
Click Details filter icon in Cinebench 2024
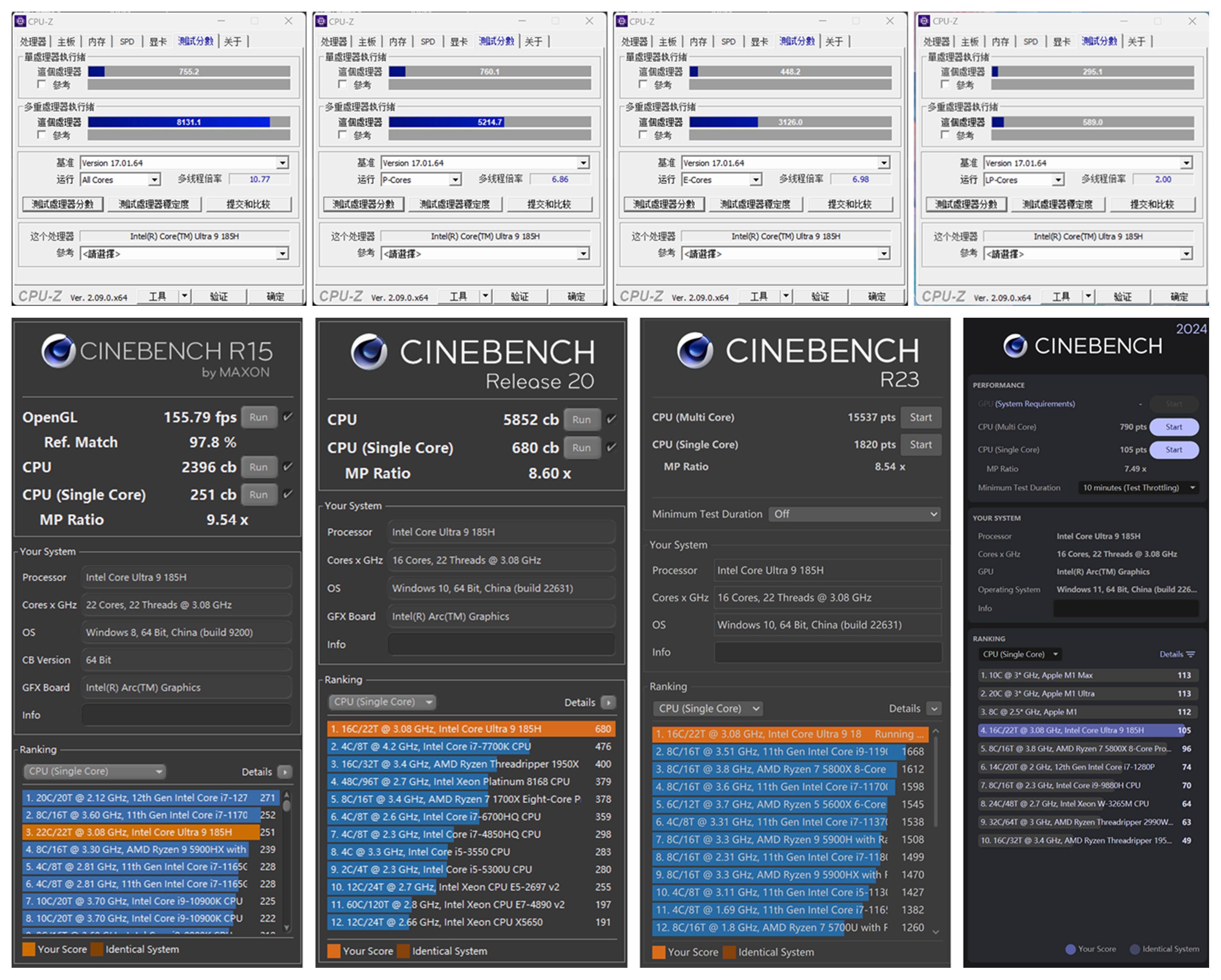tap(1191, 654)
